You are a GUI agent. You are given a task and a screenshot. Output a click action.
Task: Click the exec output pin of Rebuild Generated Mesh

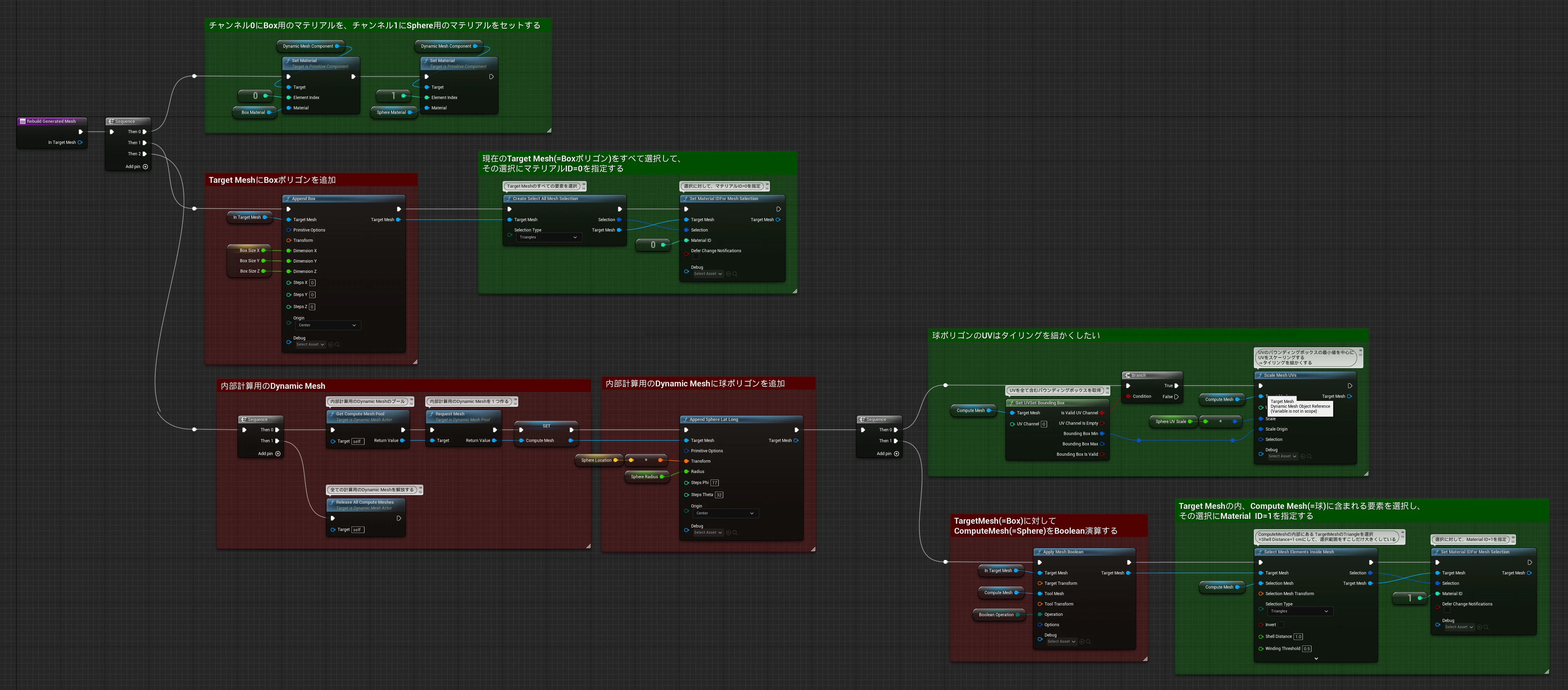coord(80,131)
